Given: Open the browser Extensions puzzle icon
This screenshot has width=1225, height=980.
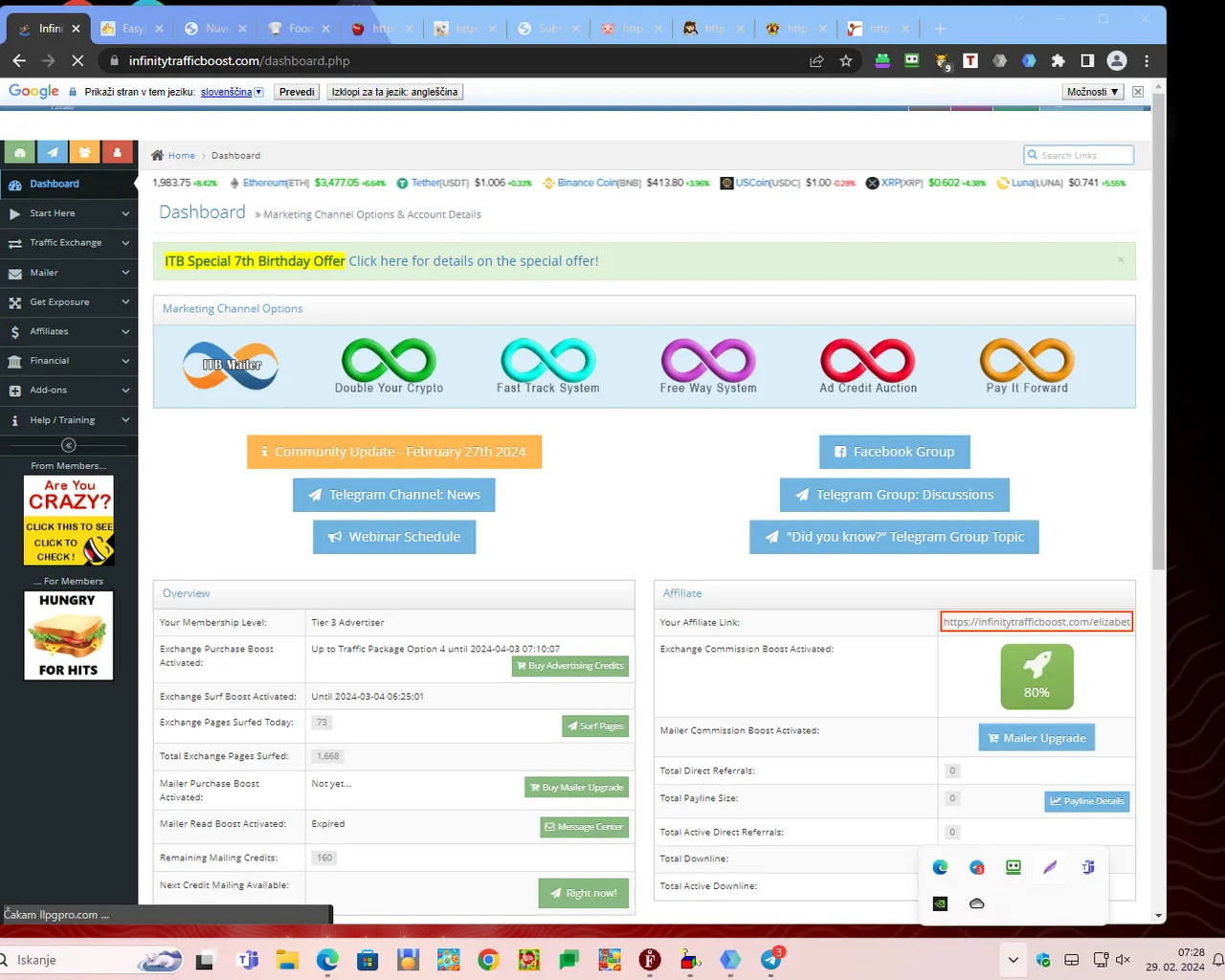Looking at the screenshot, I should coord(1058,60).
